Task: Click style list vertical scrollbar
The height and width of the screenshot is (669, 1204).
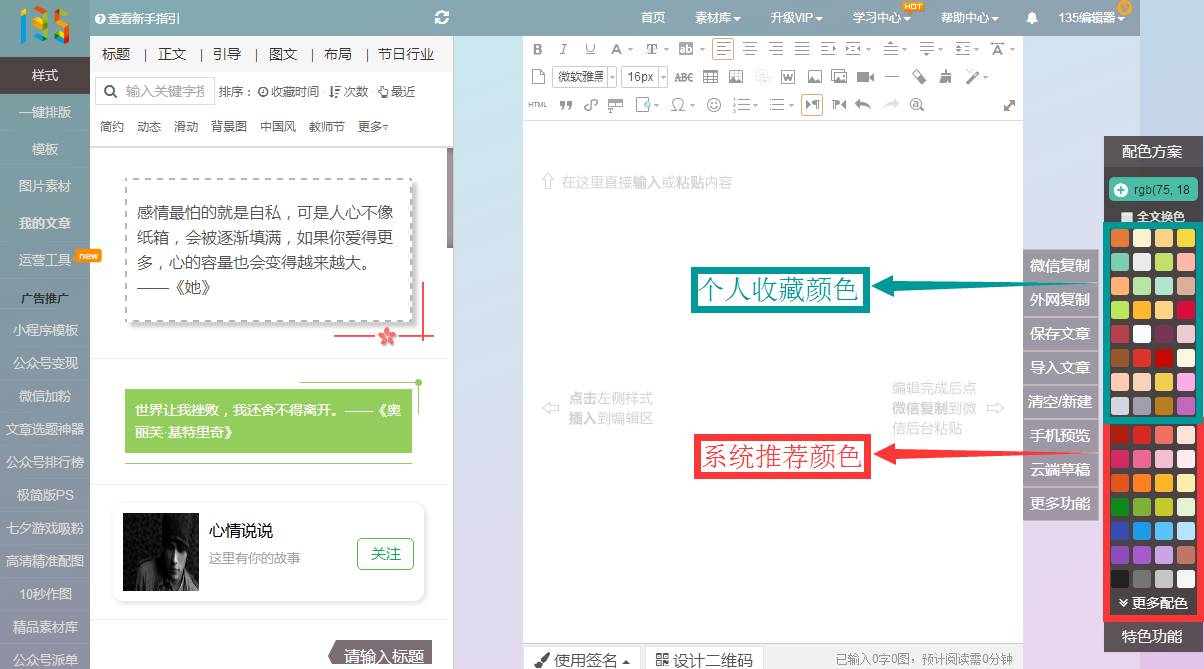Action: point(449,198)
